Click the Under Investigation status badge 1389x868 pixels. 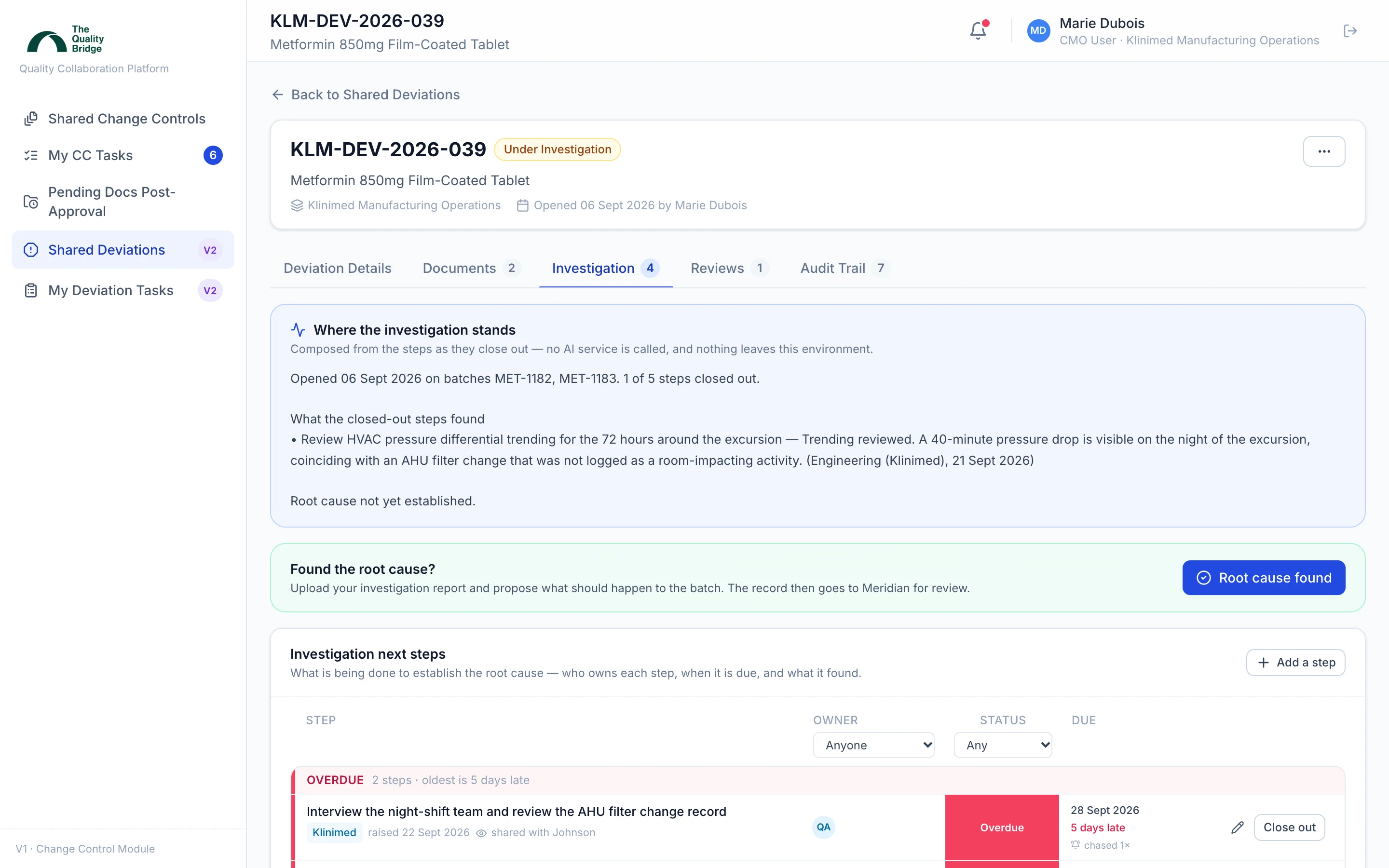(x=558, y=149)
